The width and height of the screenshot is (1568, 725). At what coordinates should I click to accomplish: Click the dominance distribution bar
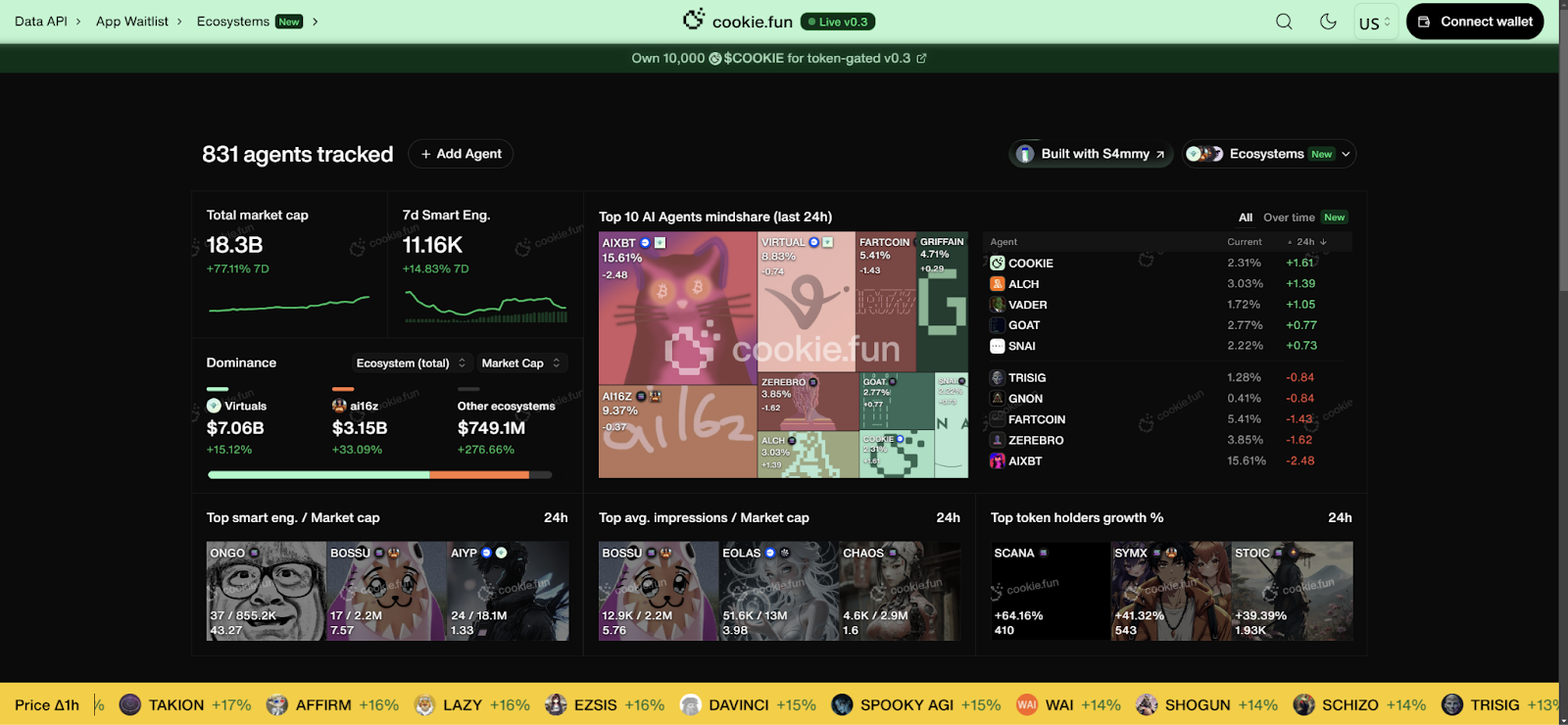[x=379, y=475]
